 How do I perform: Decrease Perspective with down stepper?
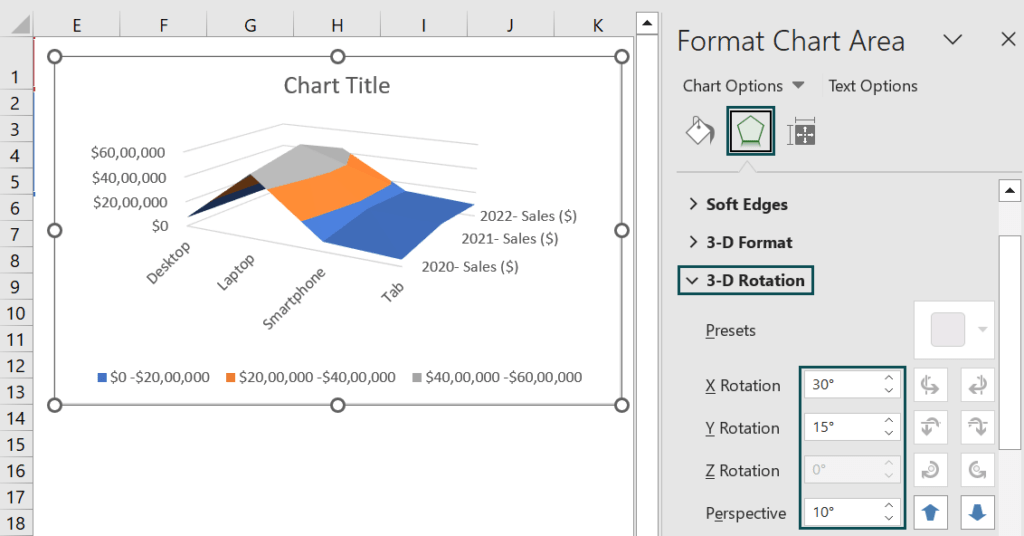click(889, 518)
